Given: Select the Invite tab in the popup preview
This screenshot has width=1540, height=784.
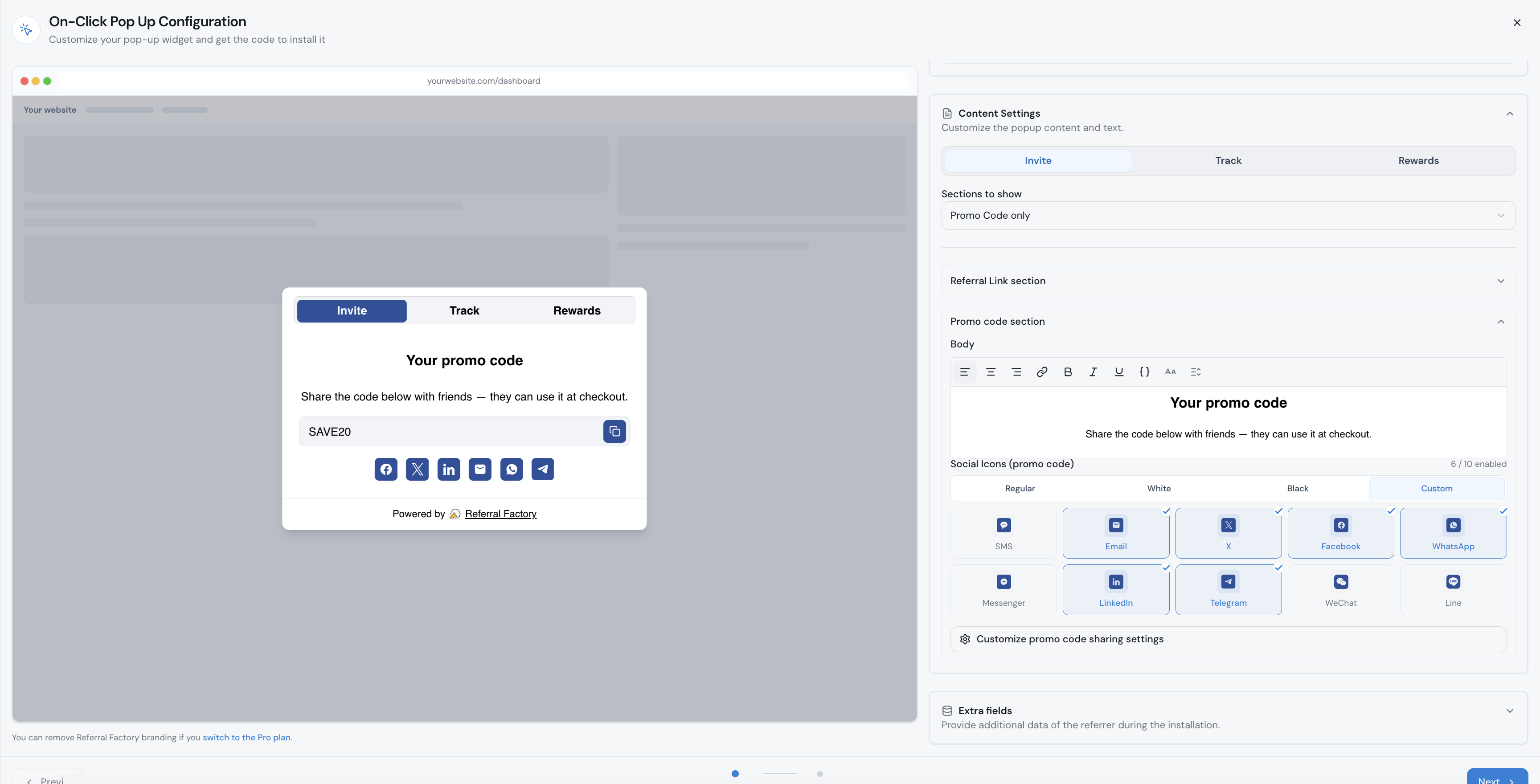Looking at the screenshot, I should (352, 311).
